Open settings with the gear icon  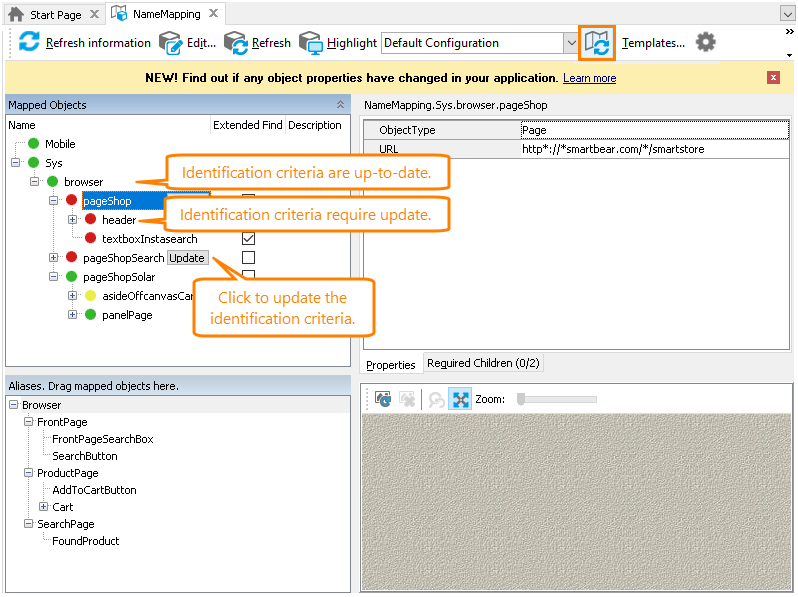coord(706,42)
